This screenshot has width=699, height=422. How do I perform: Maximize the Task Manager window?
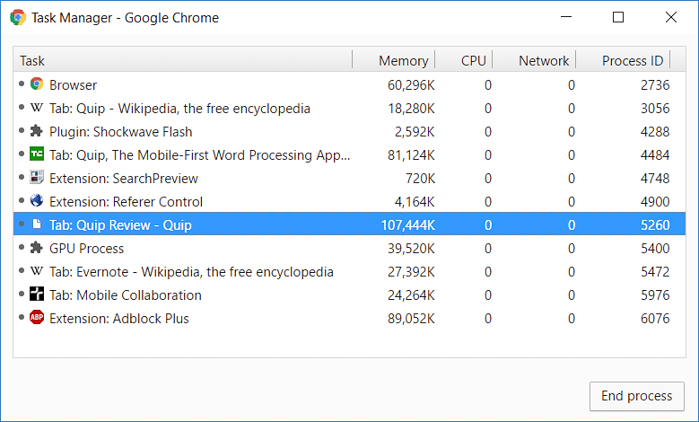[x=618, y=17]
